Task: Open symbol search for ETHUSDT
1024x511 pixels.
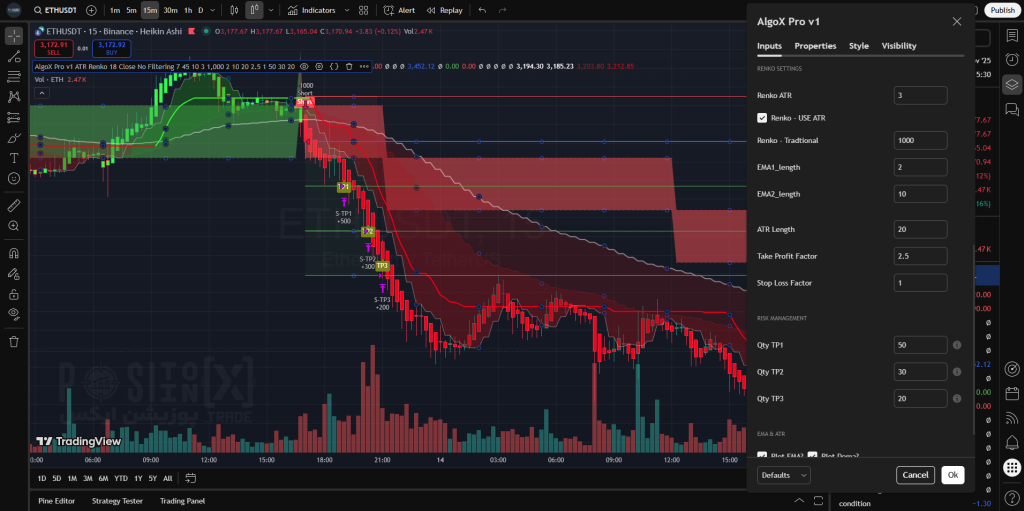Action: (55, 10)
